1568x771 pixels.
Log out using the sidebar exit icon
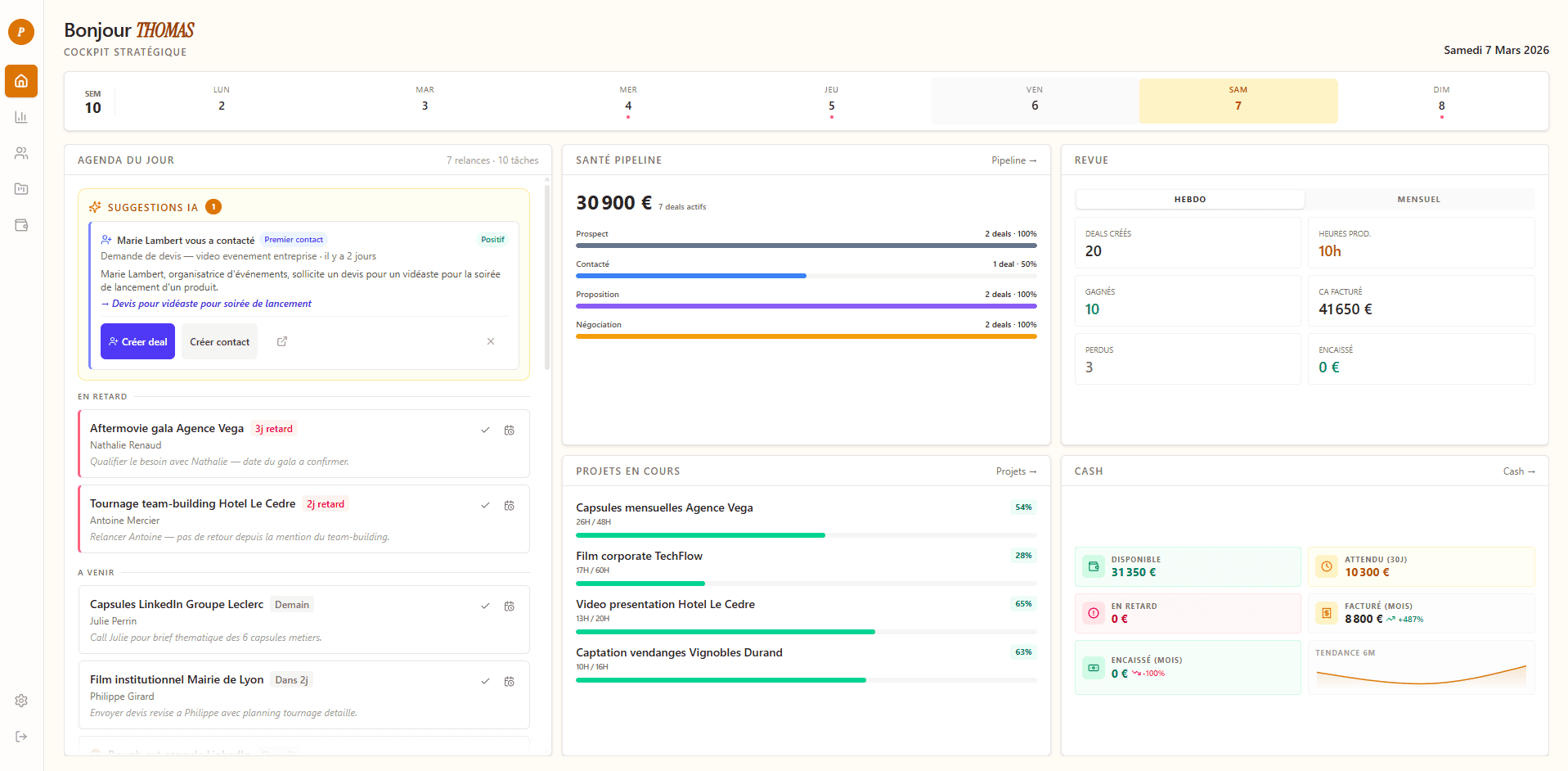(20, 736)
